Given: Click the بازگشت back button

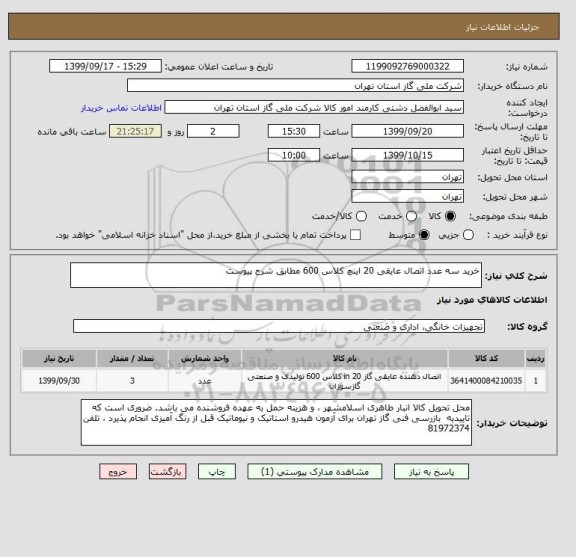Looking at the screenshot, I should 168,471.
